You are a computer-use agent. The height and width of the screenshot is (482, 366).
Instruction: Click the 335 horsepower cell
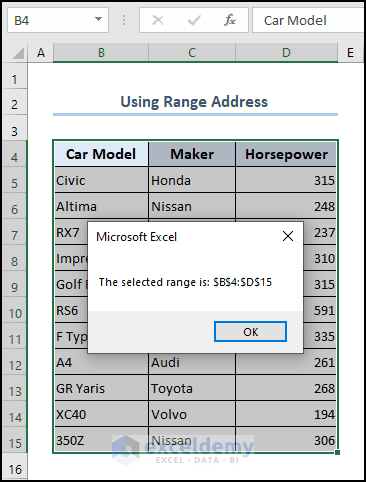tap(320, 336)
